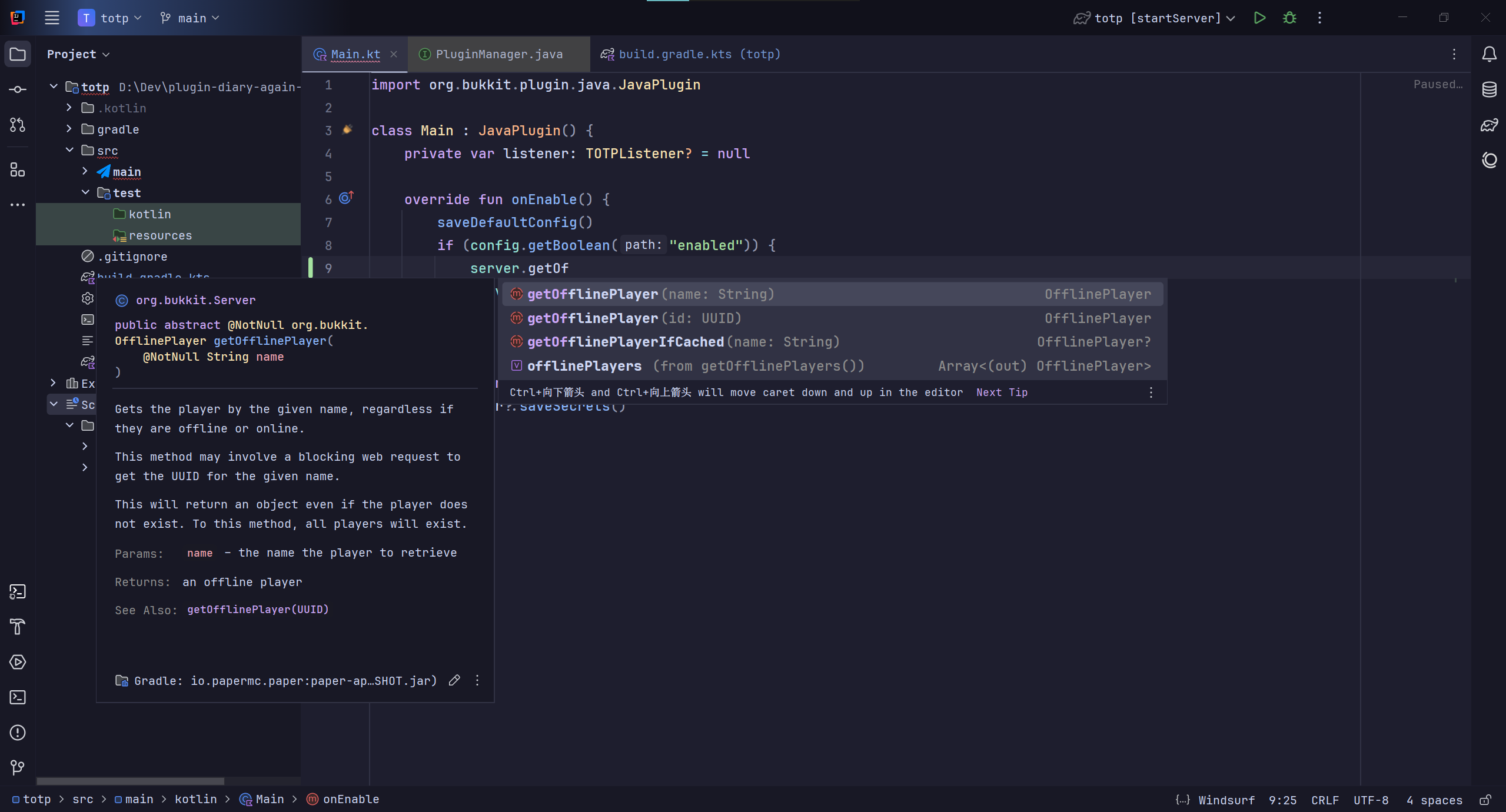Open the Notifications bell panel

coord(1489,54)
